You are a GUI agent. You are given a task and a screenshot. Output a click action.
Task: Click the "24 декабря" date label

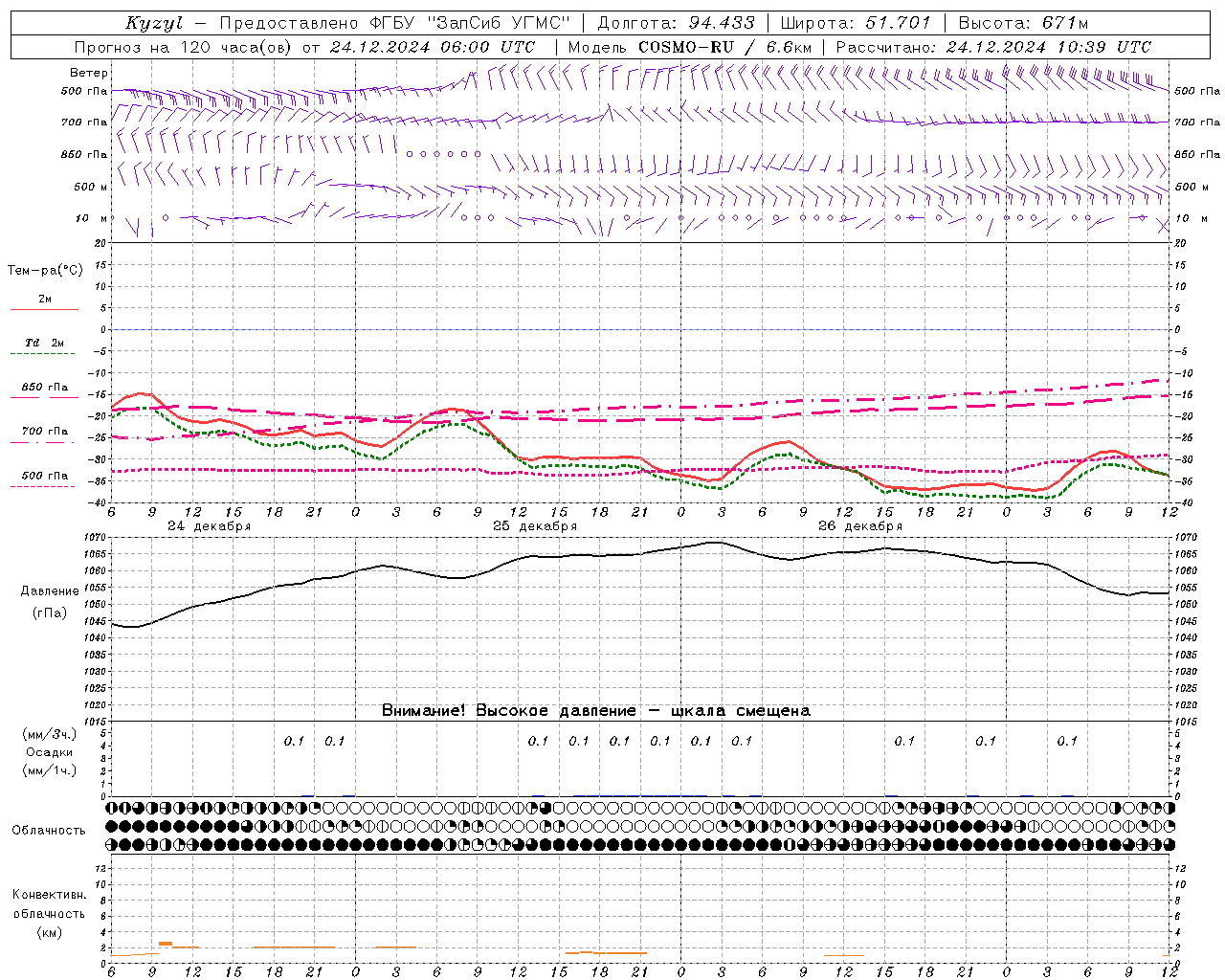(x=209, y=526)
